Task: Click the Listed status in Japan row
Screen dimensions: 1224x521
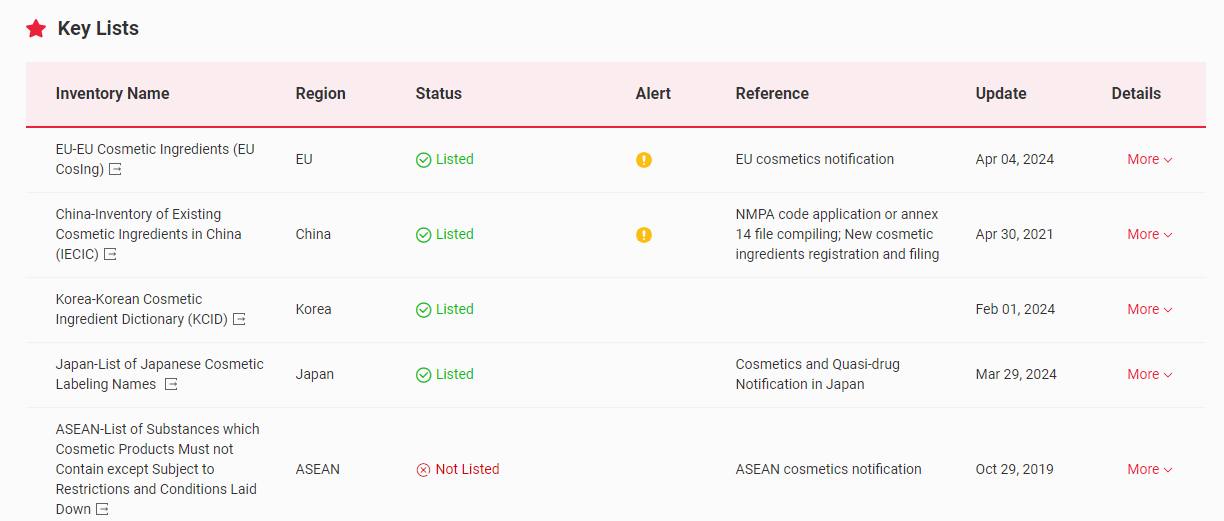Action: coord(445,375)
